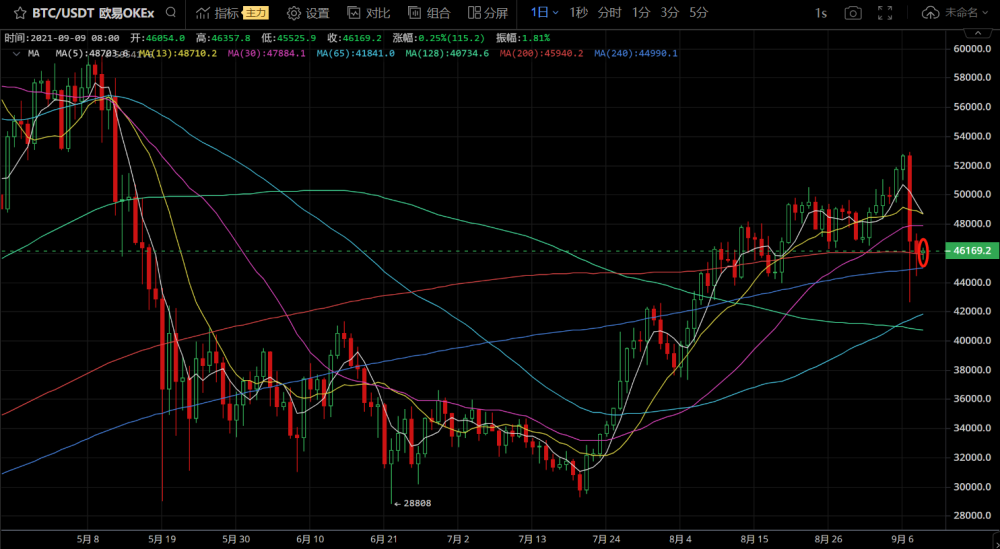Collapse the MA indicator legend chevron
This screenshot has height=549, width=1000.
tap(16, 54)
